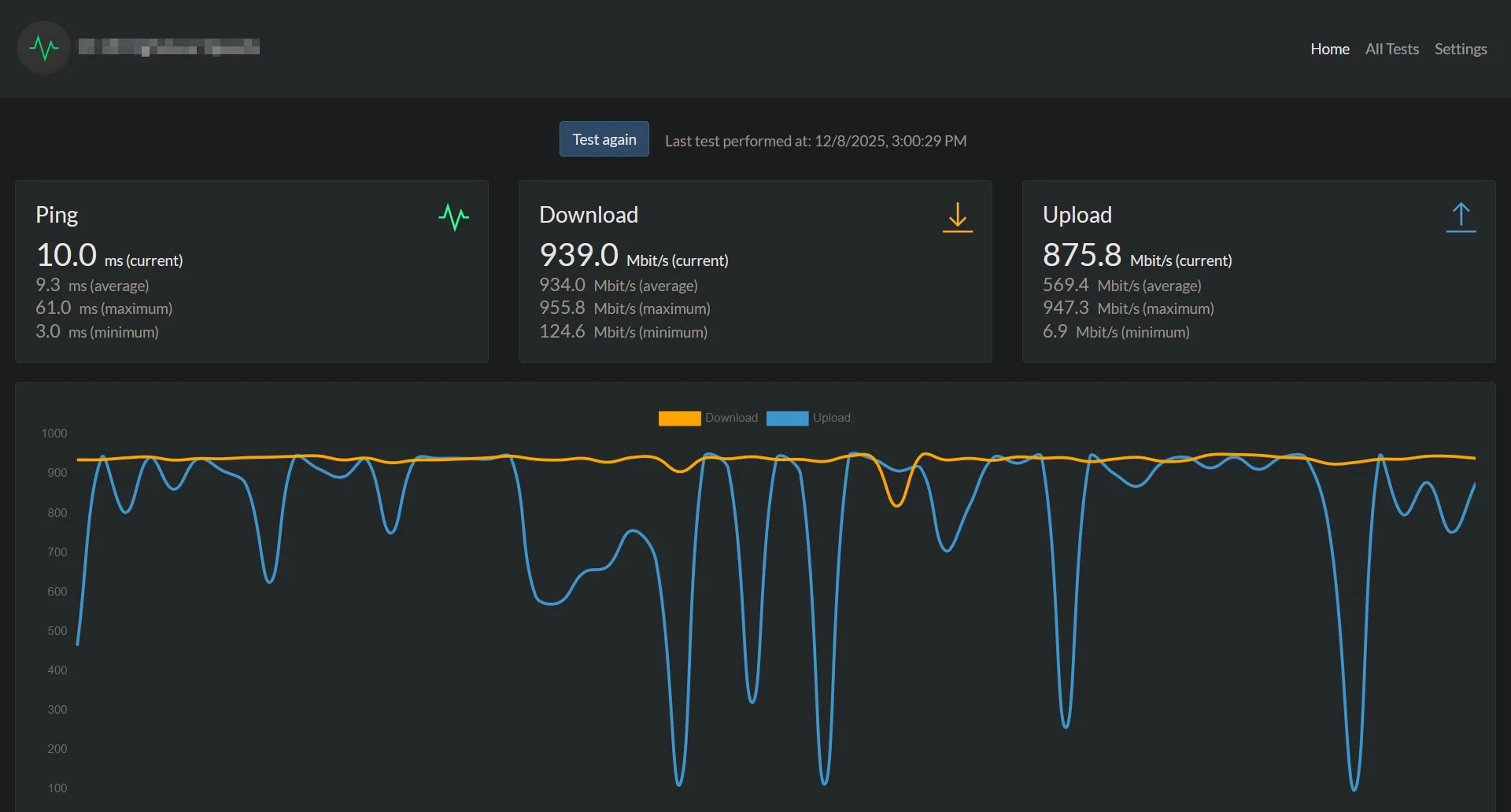Click the blurred site title beside logo
This screenshot has width=1511, height=812.
(169, 47)
